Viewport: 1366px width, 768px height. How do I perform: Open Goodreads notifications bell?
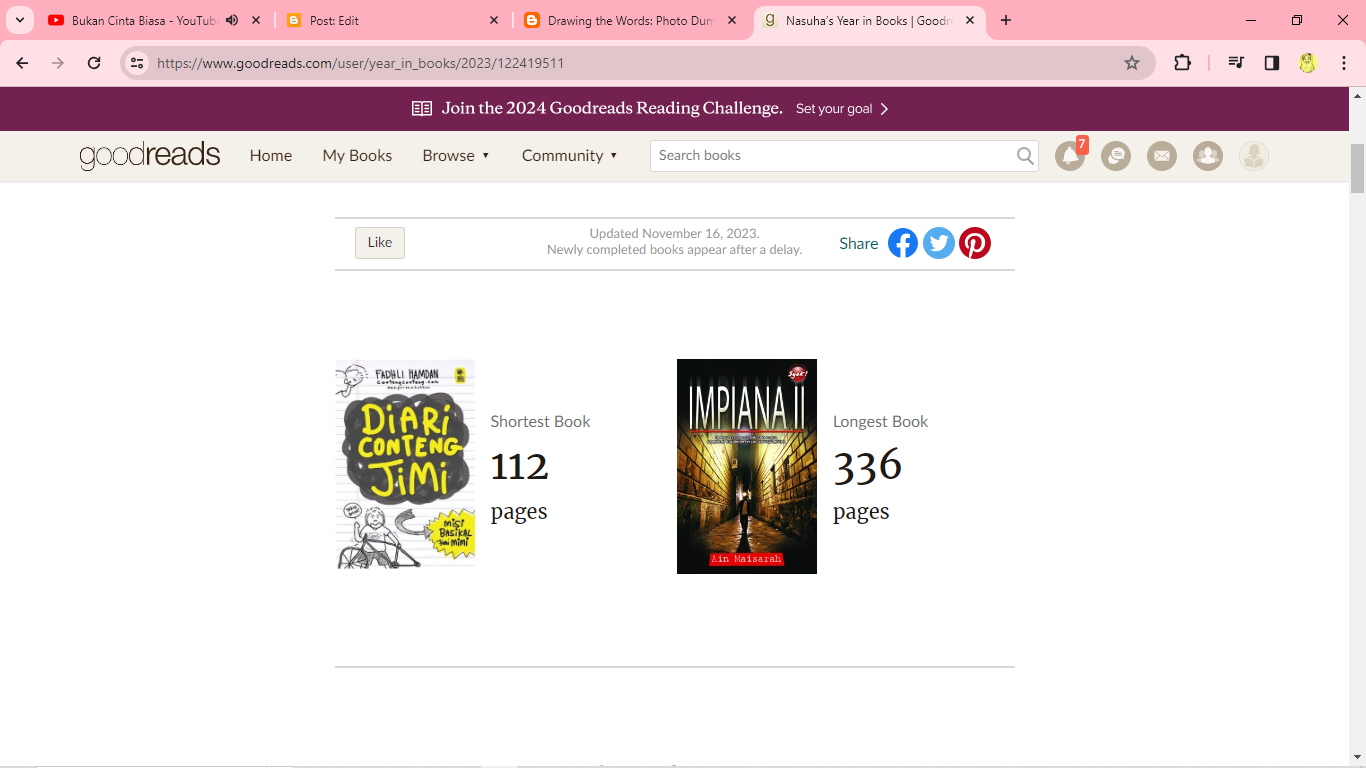(x=1070, y=156)
